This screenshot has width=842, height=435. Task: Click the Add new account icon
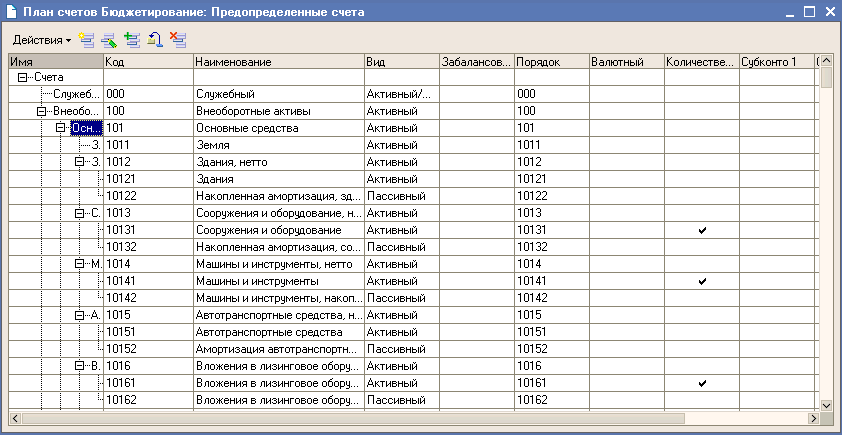click(x=86, y=39)
